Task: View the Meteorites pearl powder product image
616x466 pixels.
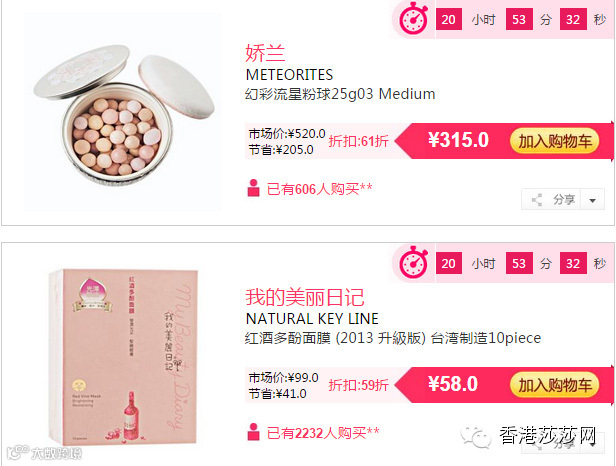Action: tap(123, 112)
